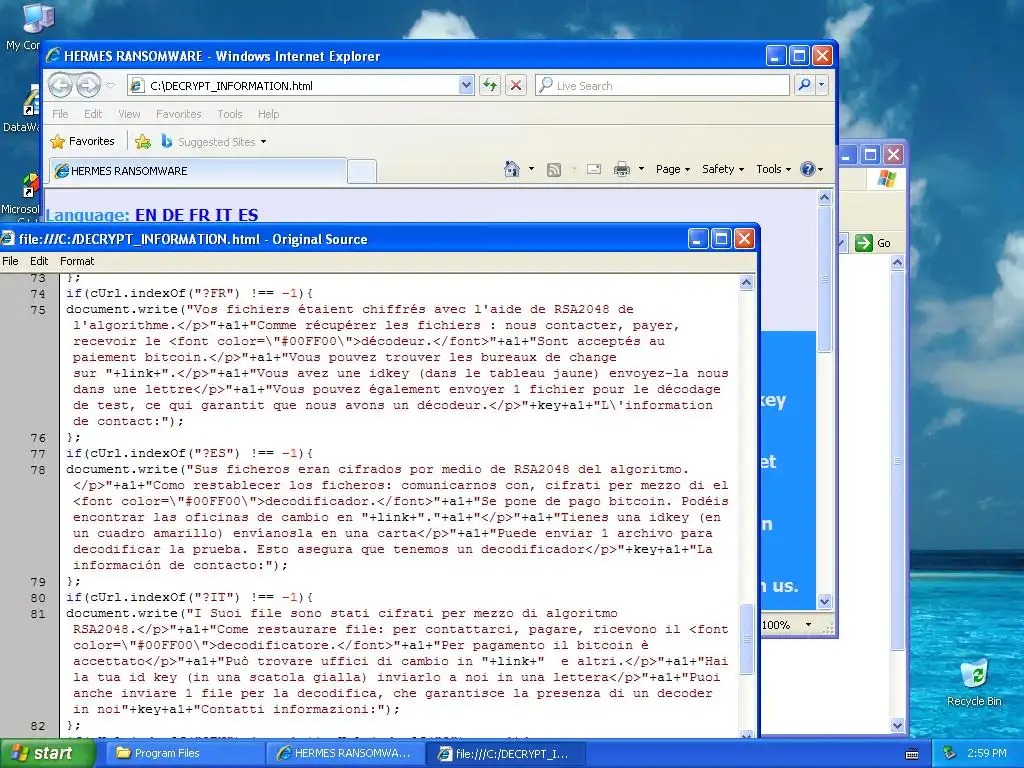
Task: Open the Favorites star button
Action: pyautogui.click(x=82, y=141)
